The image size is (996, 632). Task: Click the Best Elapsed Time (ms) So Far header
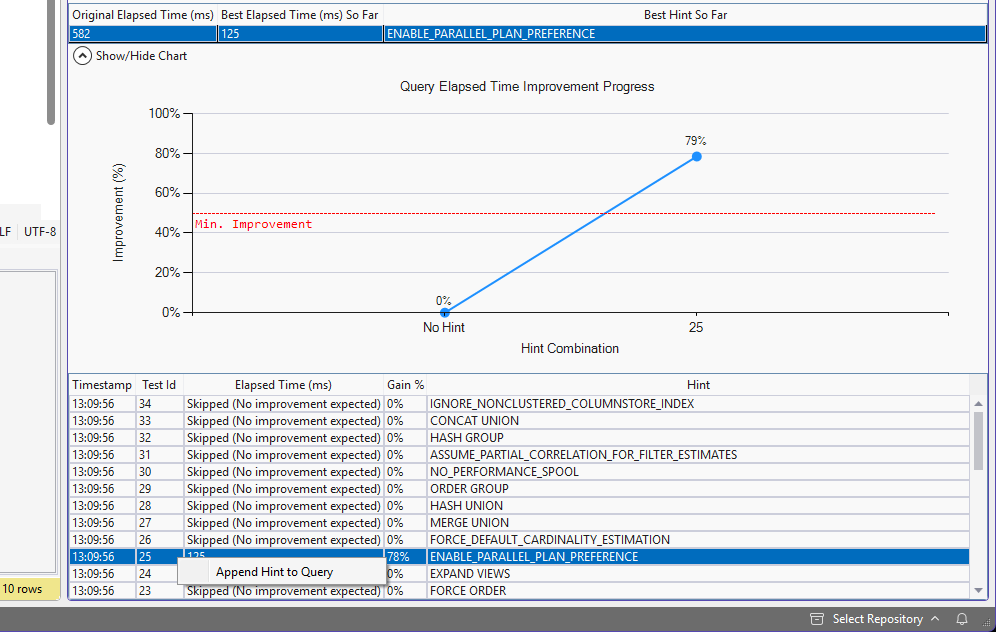pos(300,15)
